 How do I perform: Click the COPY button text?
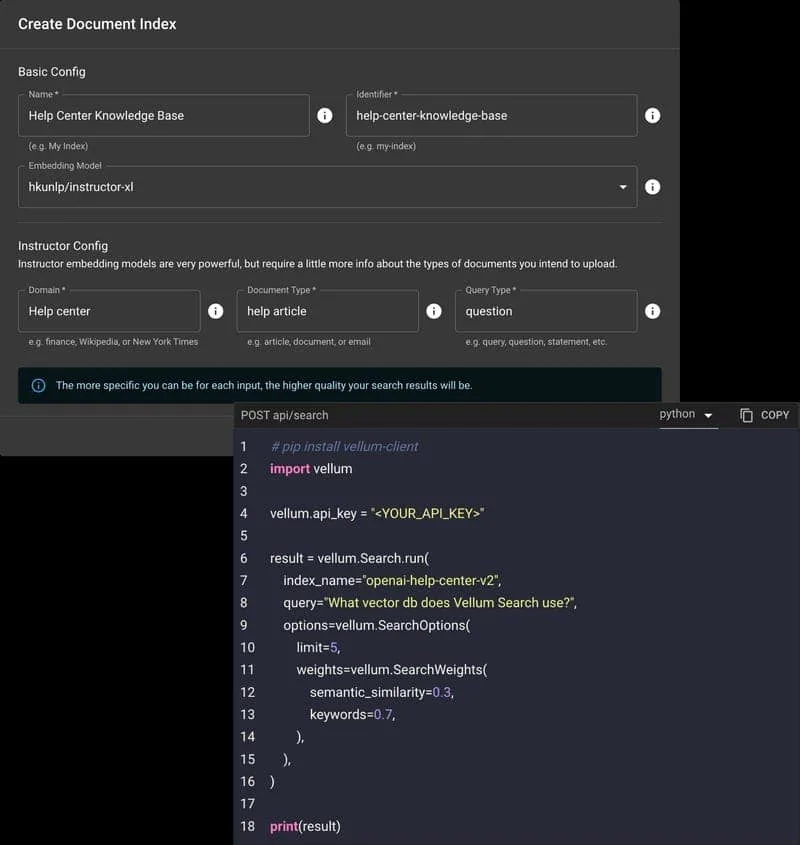coord(775,415)
